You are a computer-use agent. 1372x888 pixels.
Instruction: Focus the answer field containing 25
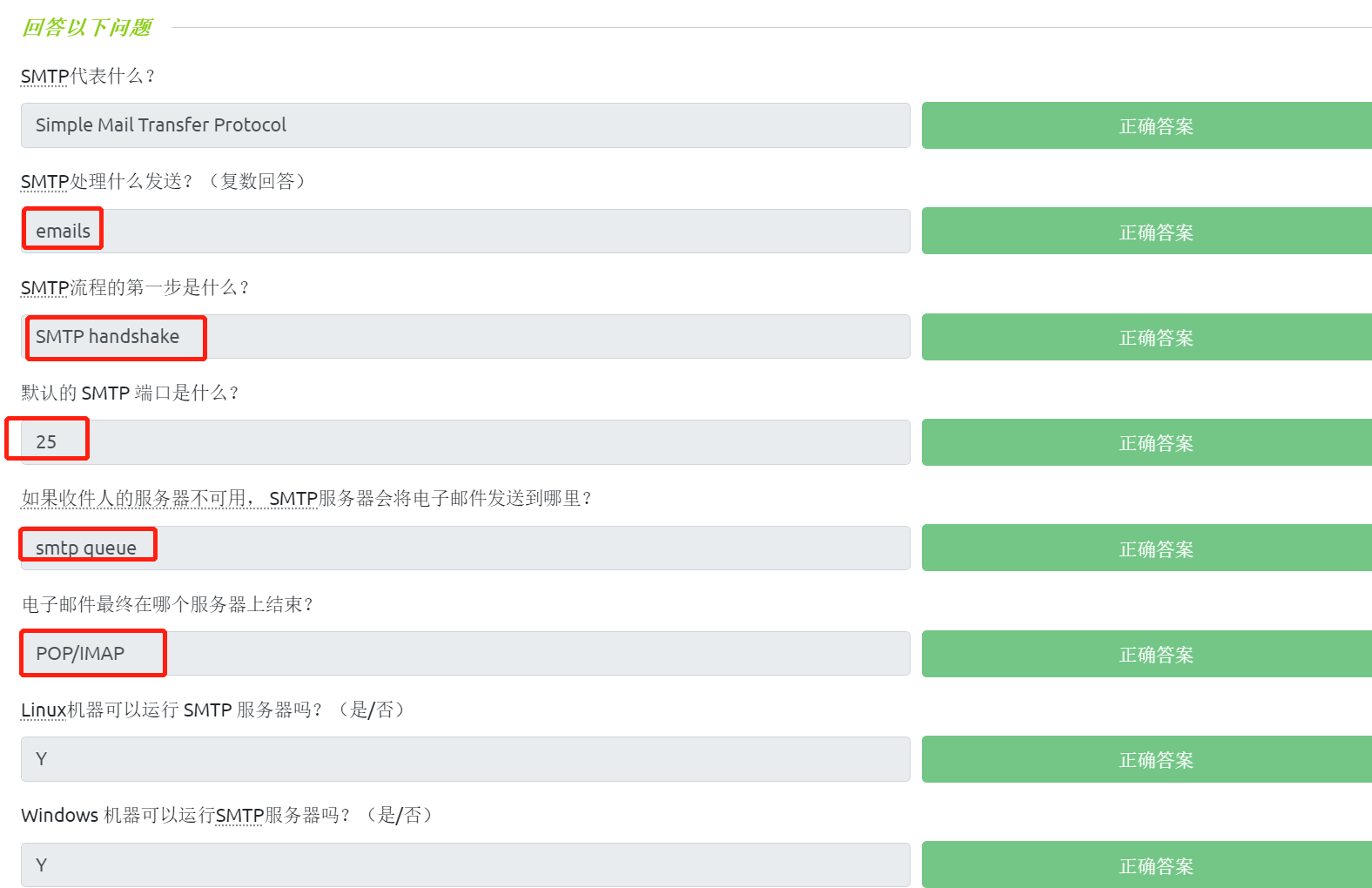pos(466,442)
